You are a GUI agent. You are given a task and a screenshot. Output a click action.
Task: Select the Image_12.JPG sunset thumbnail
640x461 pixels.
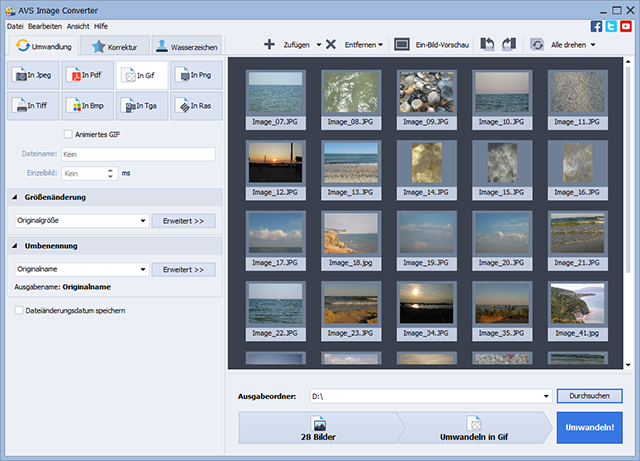tap(276, 162)
